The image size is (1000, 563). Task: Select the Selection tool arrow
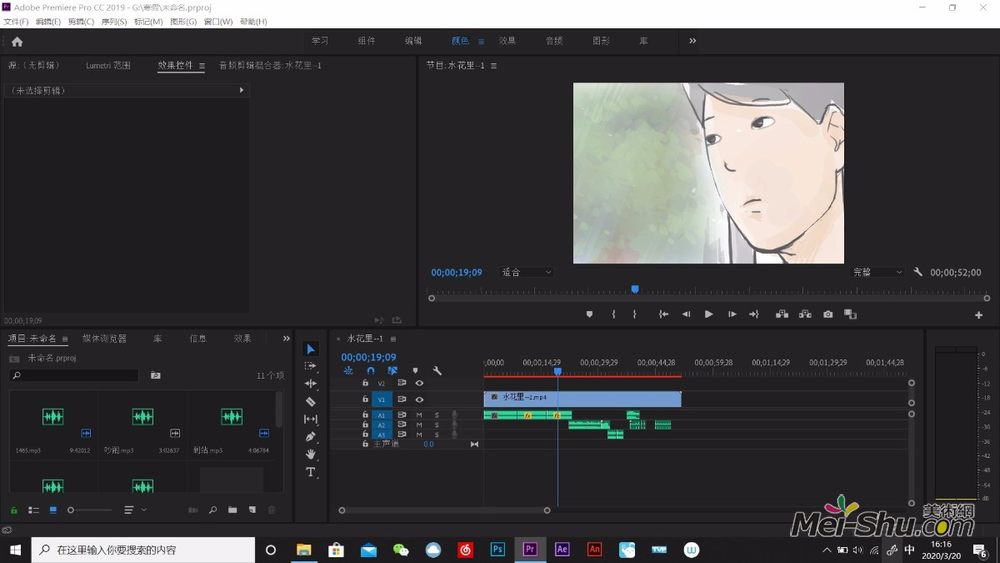click(x=311, y=349)
